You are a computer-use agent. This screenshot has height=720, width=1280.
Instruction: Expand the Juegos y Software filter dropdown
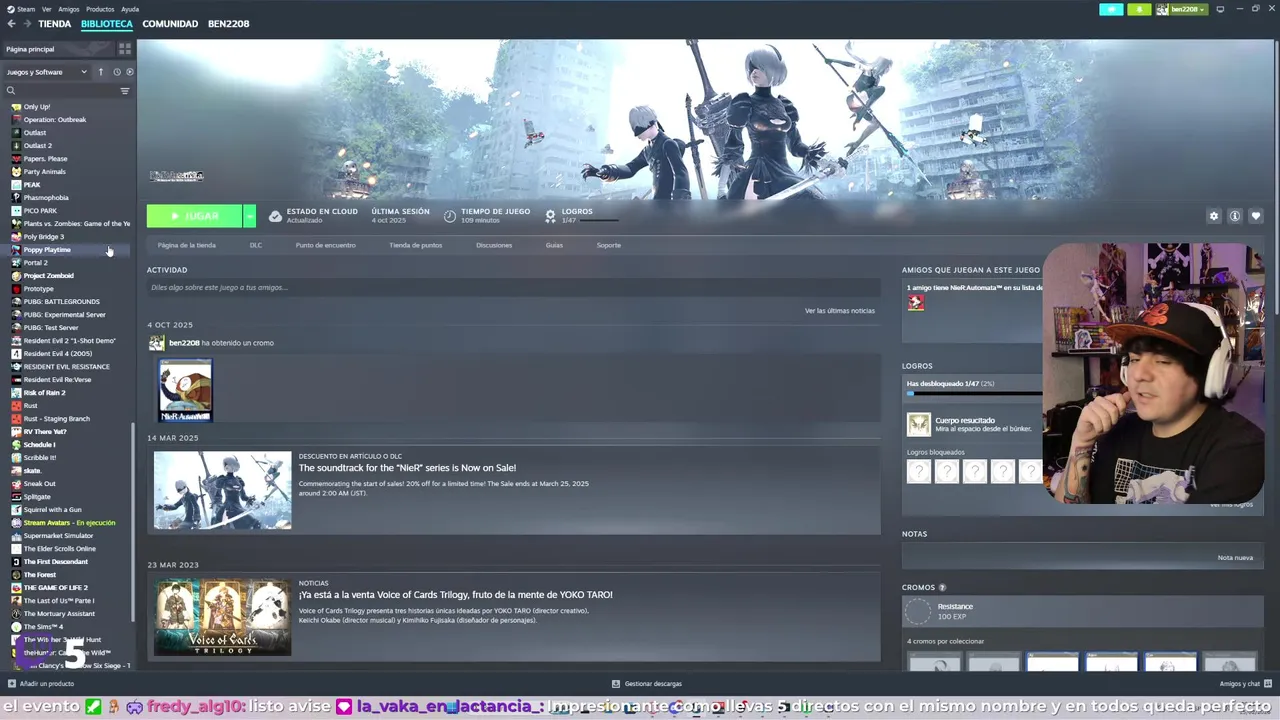(47, 72)
